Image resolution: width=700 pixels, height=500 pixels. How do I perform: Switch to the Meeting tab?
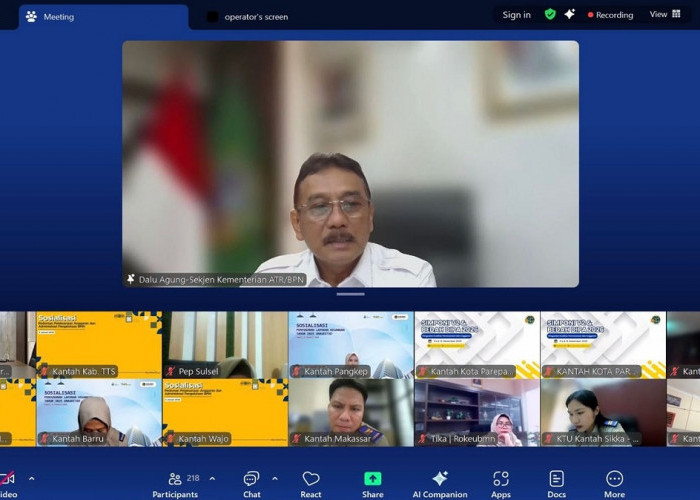58,17
